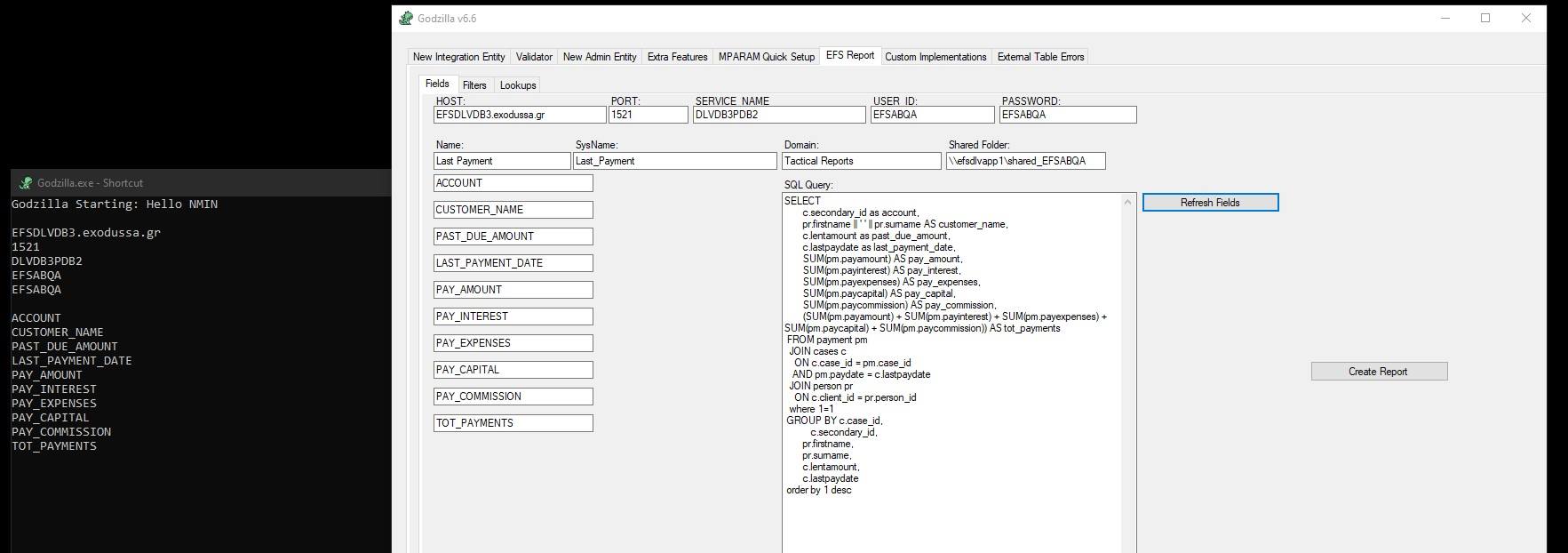The image size is (1568, 553).
Task: Click the Godzilla app icon in title bar
Action: click(x=406, y=19)
